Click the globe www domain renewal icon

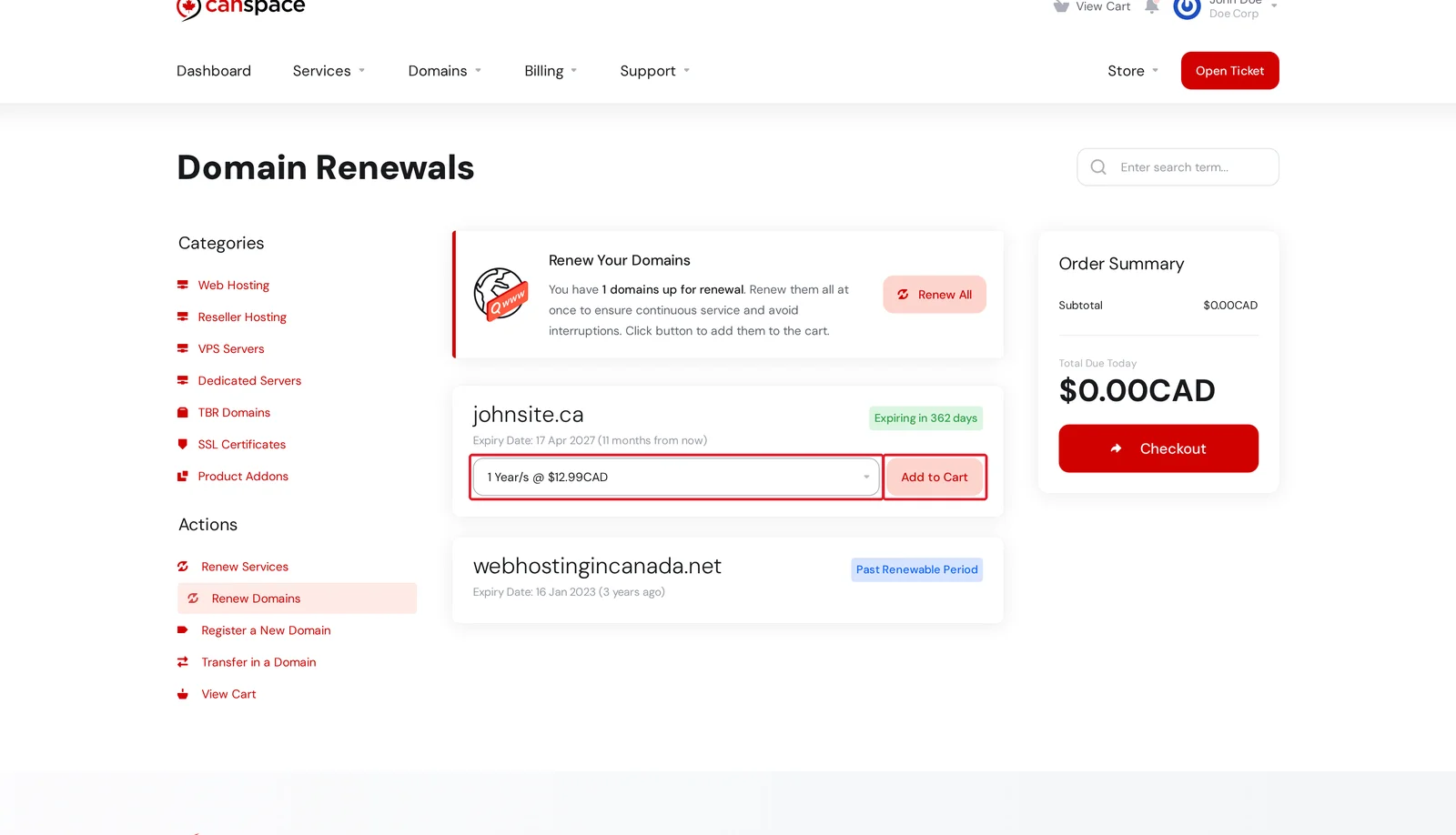[501, 294]
